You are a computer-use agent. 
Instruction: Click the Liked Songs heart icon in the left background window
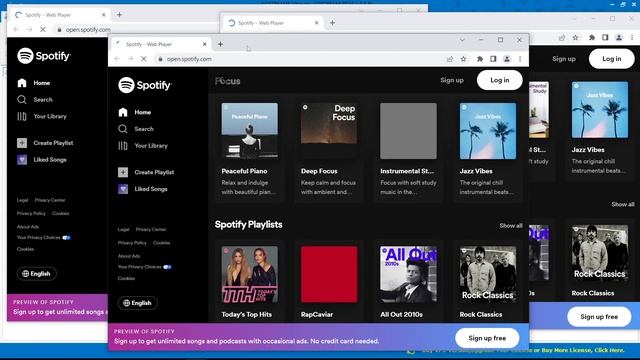(x=22, y=160)
